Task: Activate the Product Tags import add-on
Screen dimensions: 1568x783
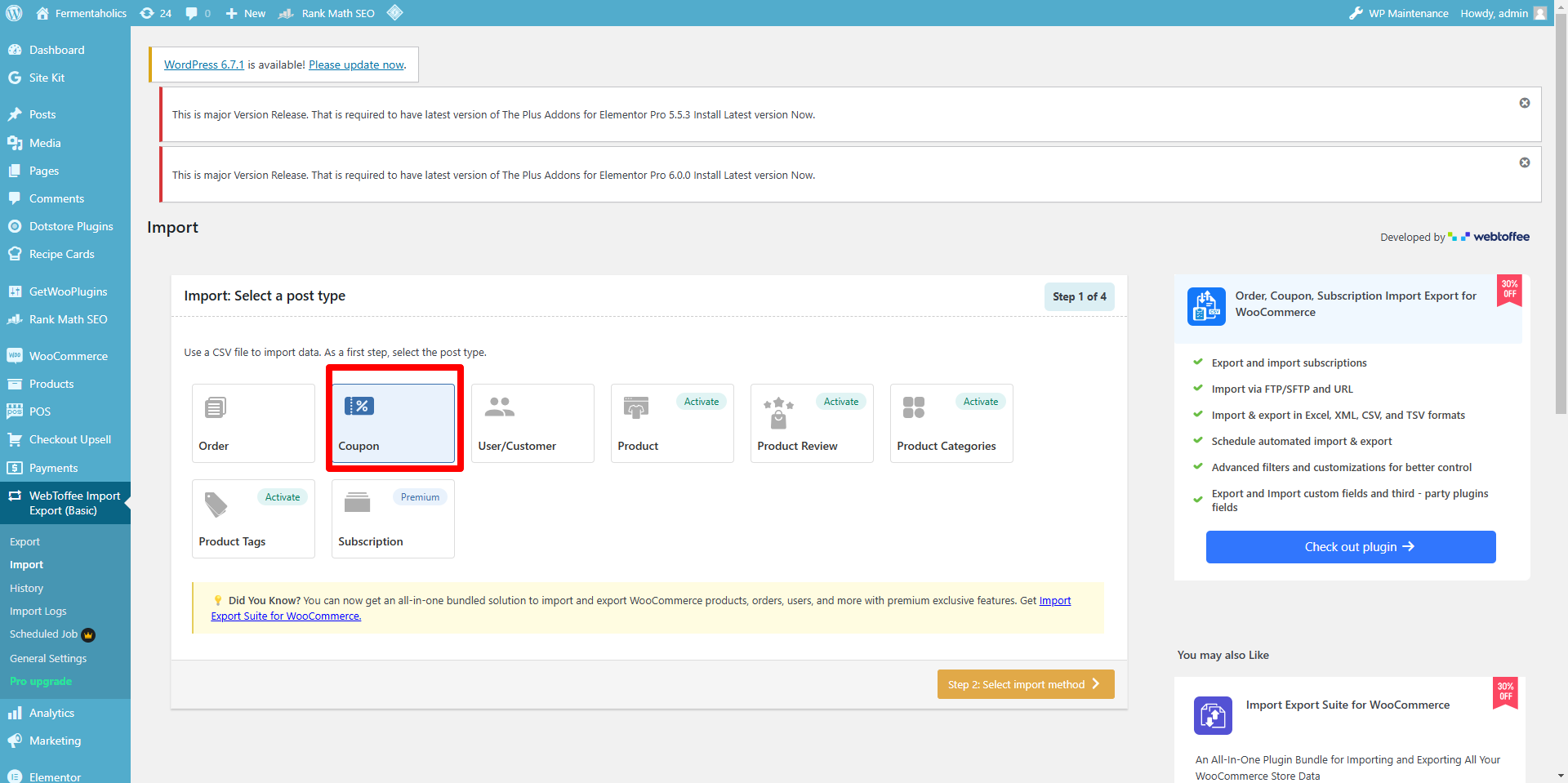Action: 283,497
